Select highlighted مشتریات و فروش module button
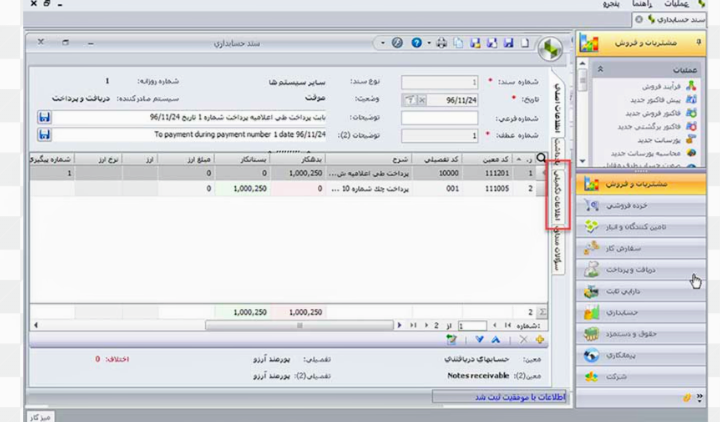Image resolution: width=720 pixels, height=422 pixels. (x=641, y=184)
